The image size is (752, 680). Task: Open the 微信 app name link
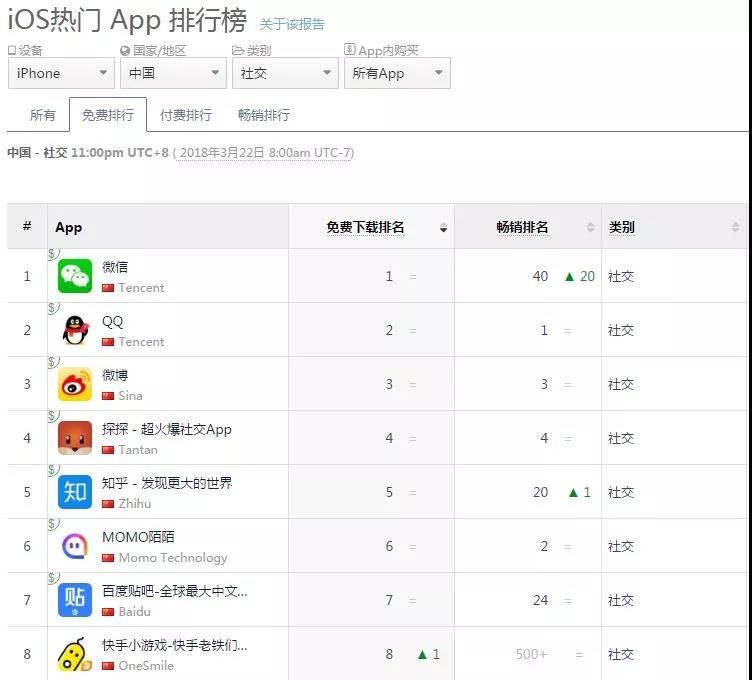coord(115,267)
